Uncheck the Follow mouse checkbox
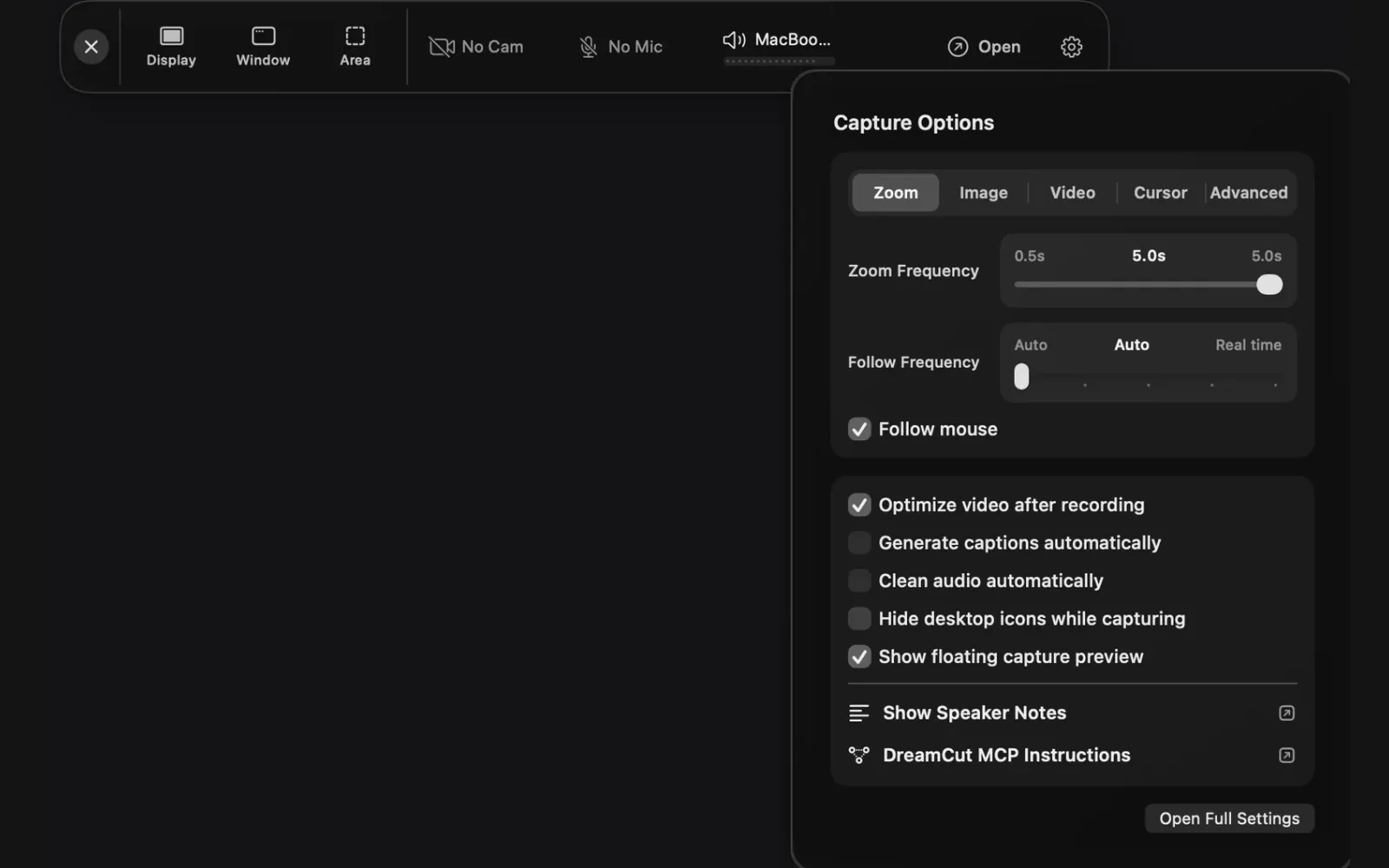 click(859, 429)
